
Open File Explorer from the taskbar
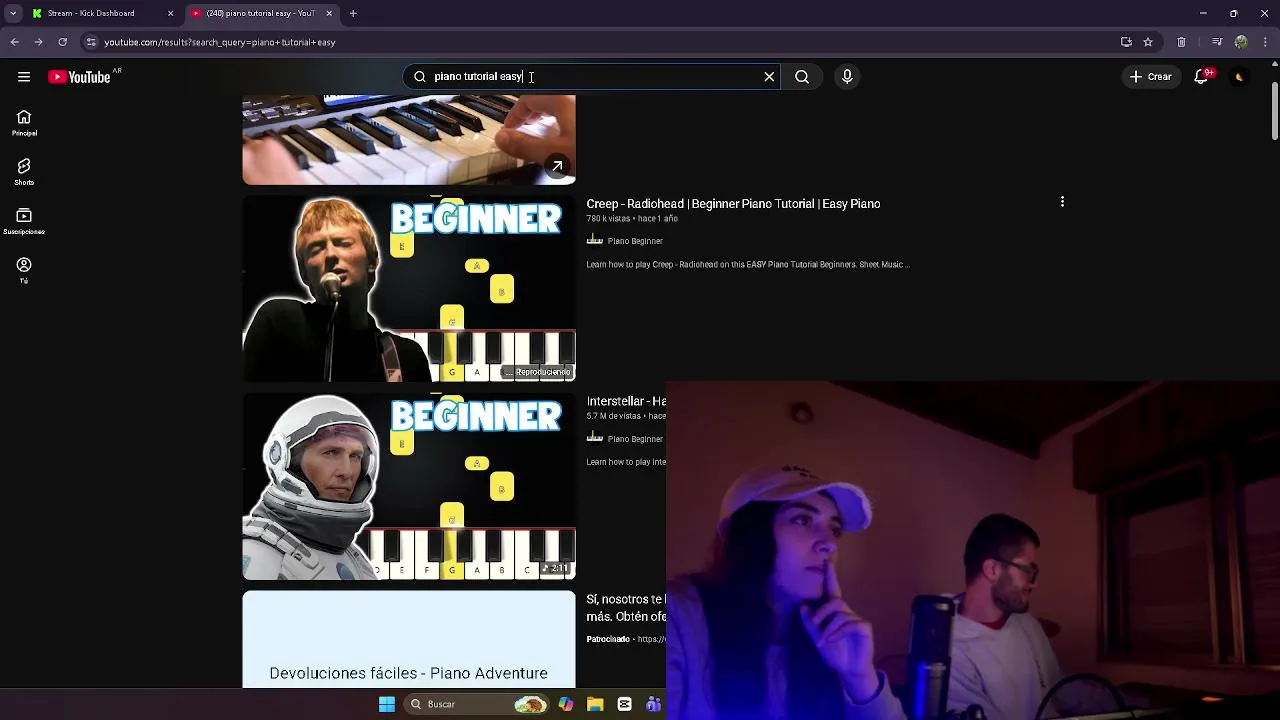(x=595, y=704)
